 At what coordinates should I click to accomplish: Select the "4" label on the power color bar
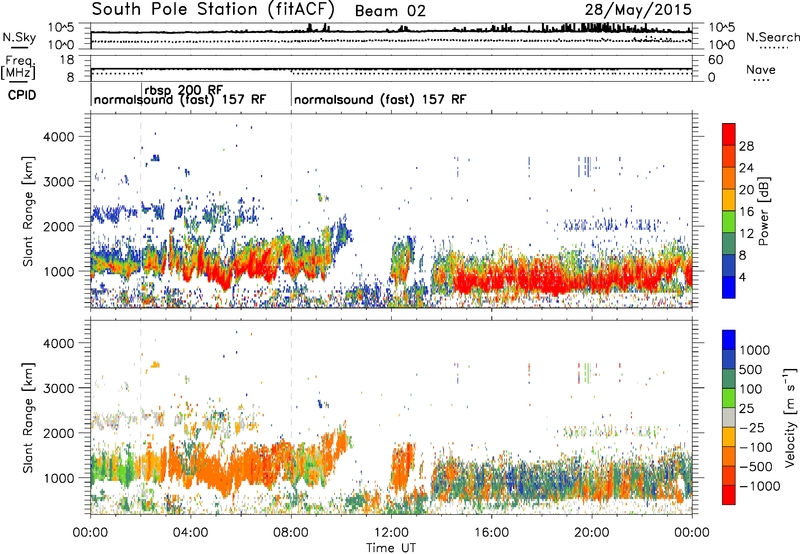click(x=743, y=277)
